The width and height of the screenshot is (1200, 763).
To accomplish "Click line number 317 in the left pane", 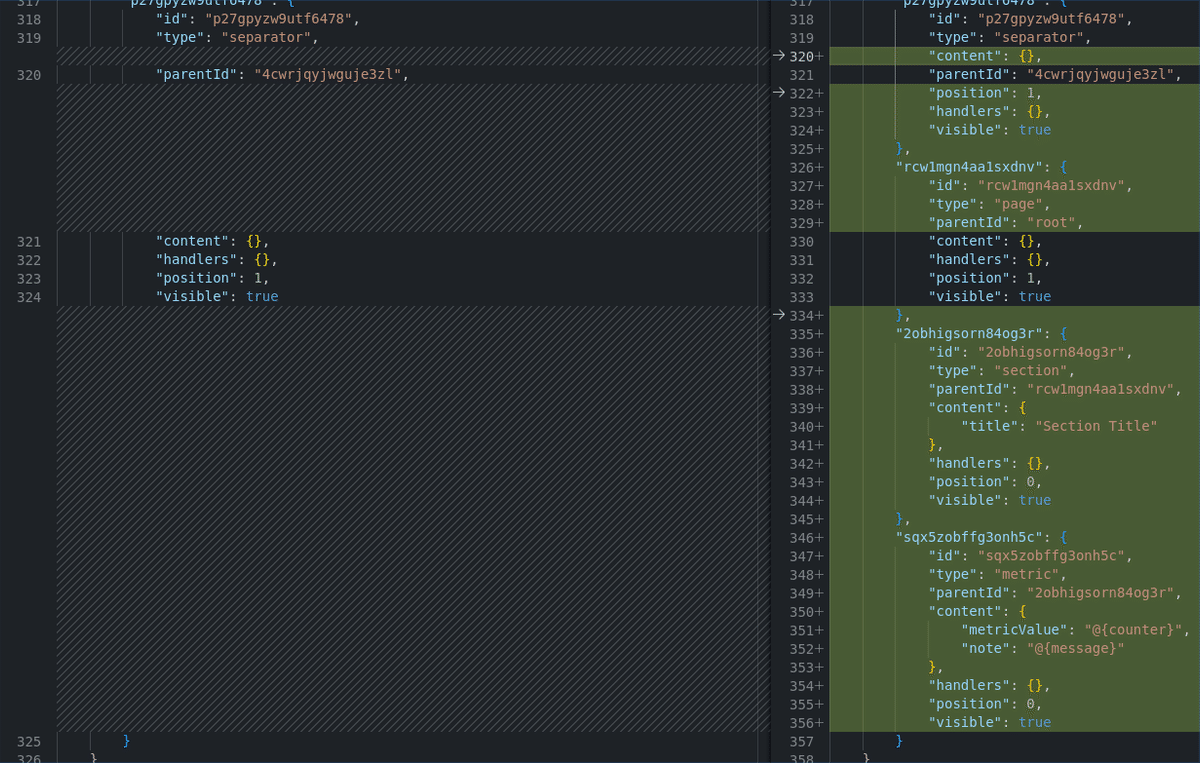I will pyautogui.click(x=29, y=3).
